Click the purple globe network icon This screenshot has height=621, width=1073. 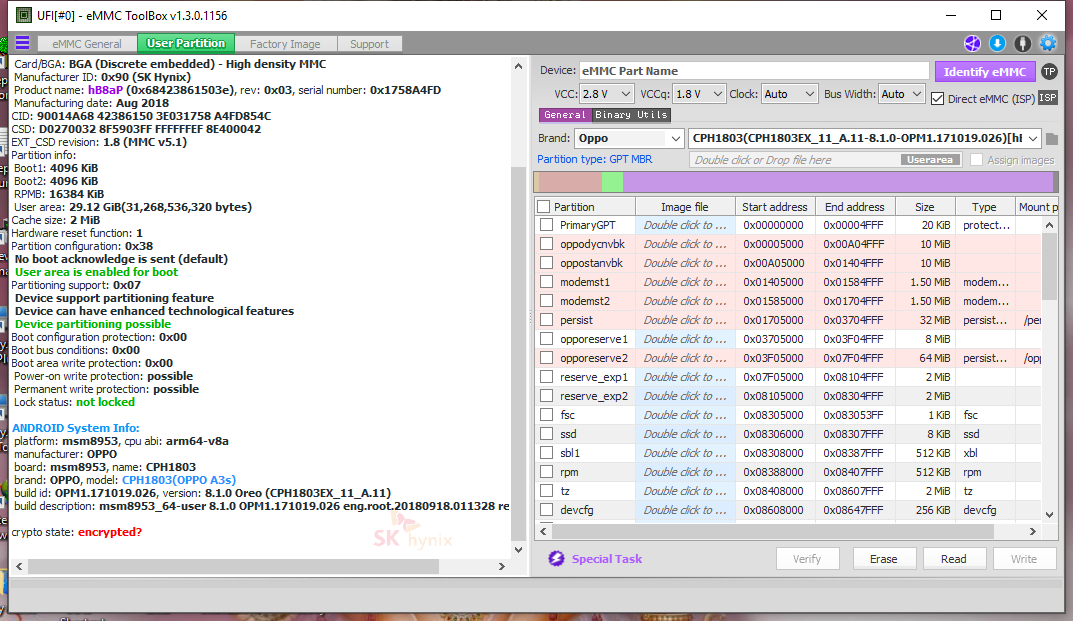click(x=972, y=43)
